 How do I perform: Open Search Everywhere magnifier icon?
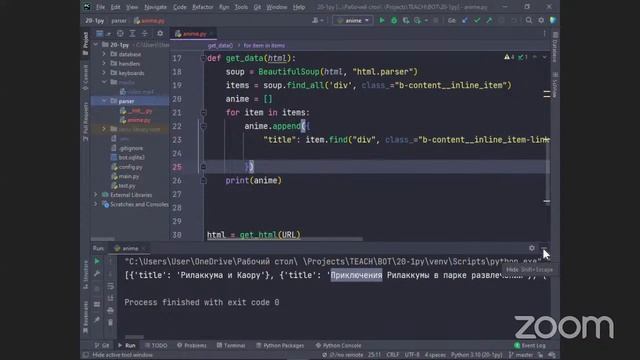(529, 20)
